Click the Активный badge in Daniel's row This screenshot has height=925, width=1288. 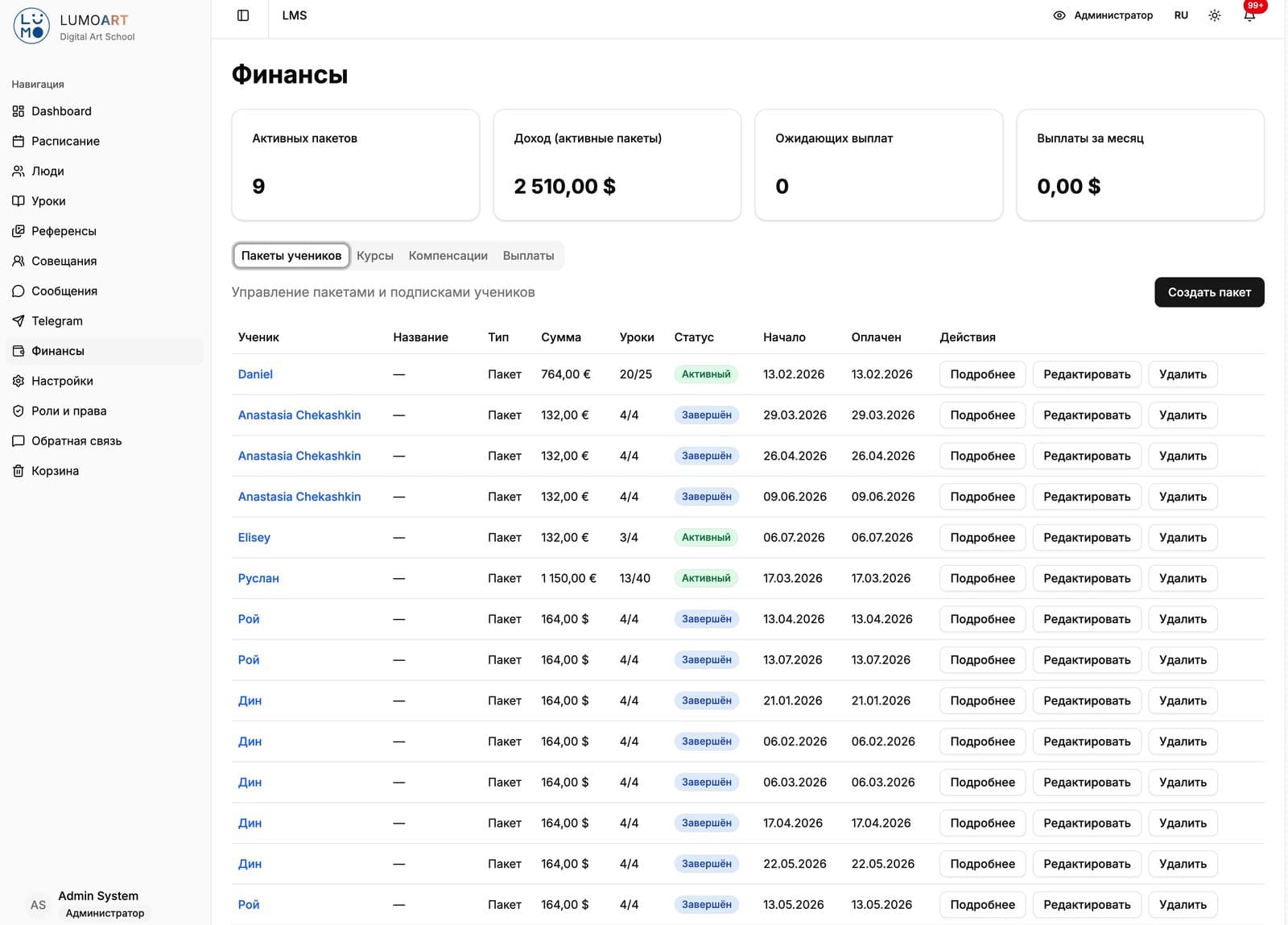(706, 374)
